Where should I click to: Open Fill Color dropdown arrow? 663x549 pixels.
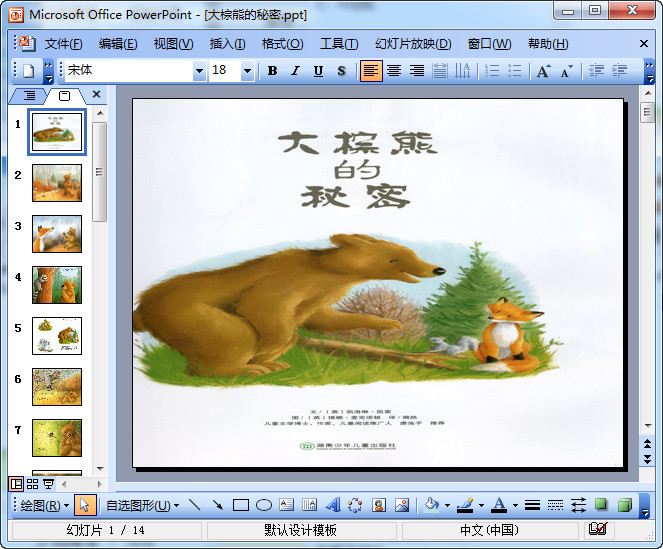(447, 505)
